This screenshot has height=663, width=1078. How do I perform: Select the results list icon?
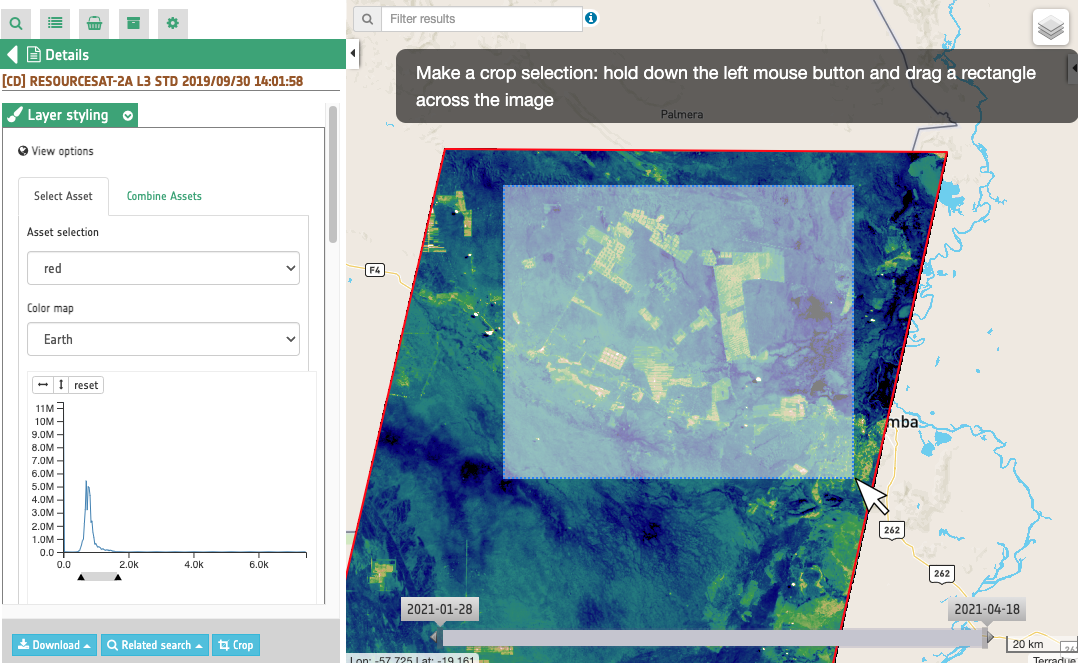pos(55,22)
